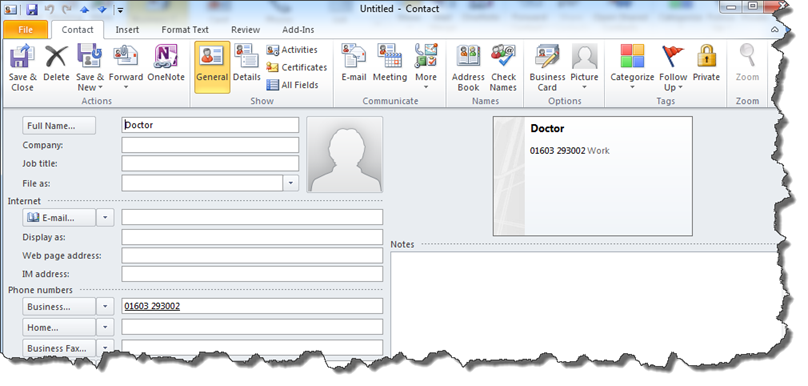
Task: Click the contact window system icon
Action: click(11, 9)
